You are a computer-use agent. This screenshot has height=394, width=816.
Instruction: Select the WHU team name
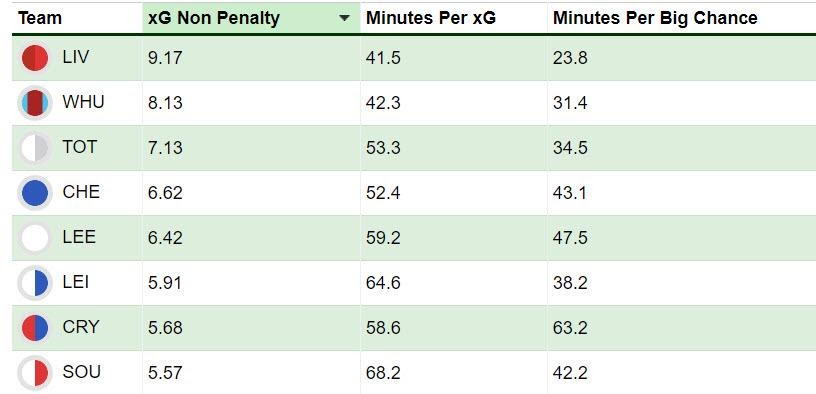pos(83,101)
